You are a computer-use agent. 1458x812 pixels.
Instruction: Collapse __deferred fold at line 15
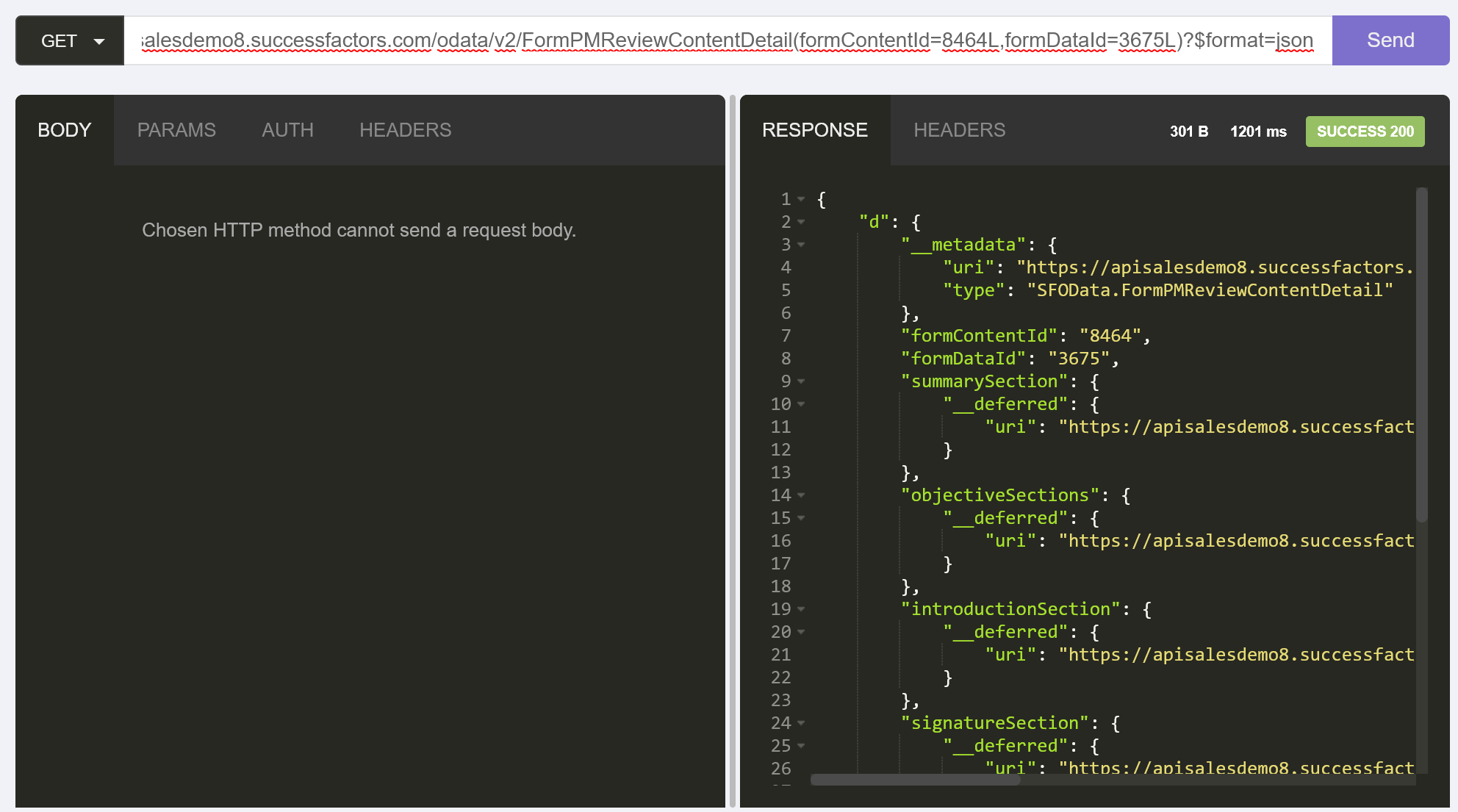[x=801, y=519]
